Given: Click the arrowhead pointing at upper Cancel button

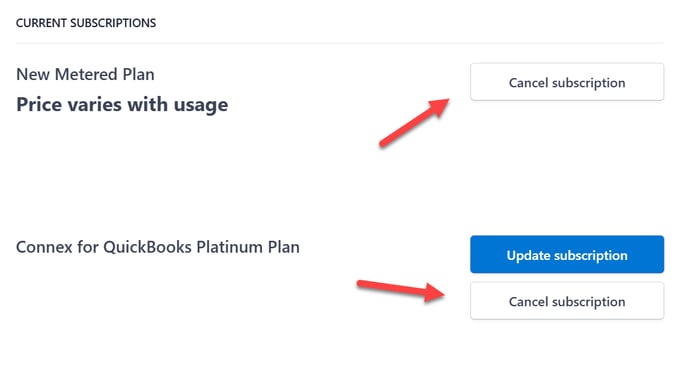Looking at the screenshot, I should click(x=439, y=108).
